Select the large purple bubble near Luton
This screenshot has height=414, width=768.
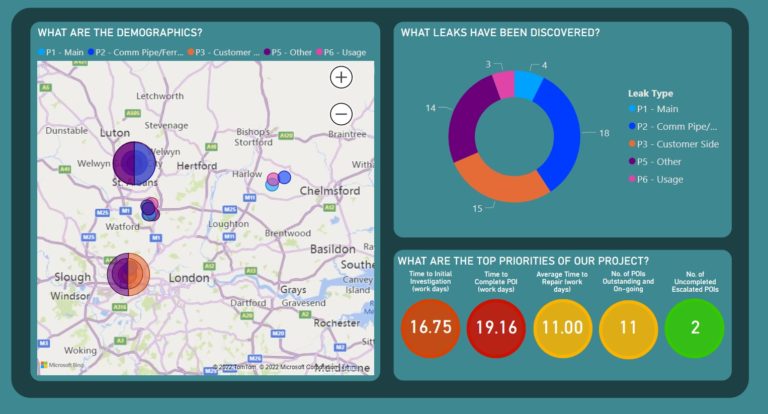(x=132, y=163)
